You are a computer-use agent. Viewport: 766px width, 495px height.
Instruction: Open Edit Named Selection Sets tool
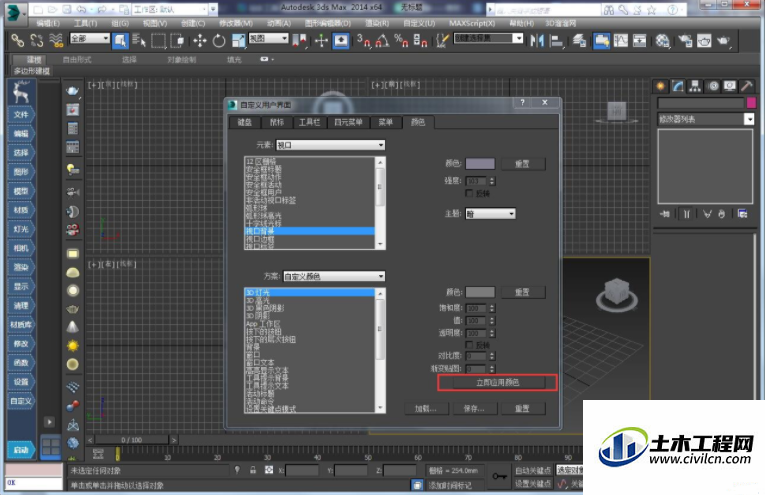(442, 41)
